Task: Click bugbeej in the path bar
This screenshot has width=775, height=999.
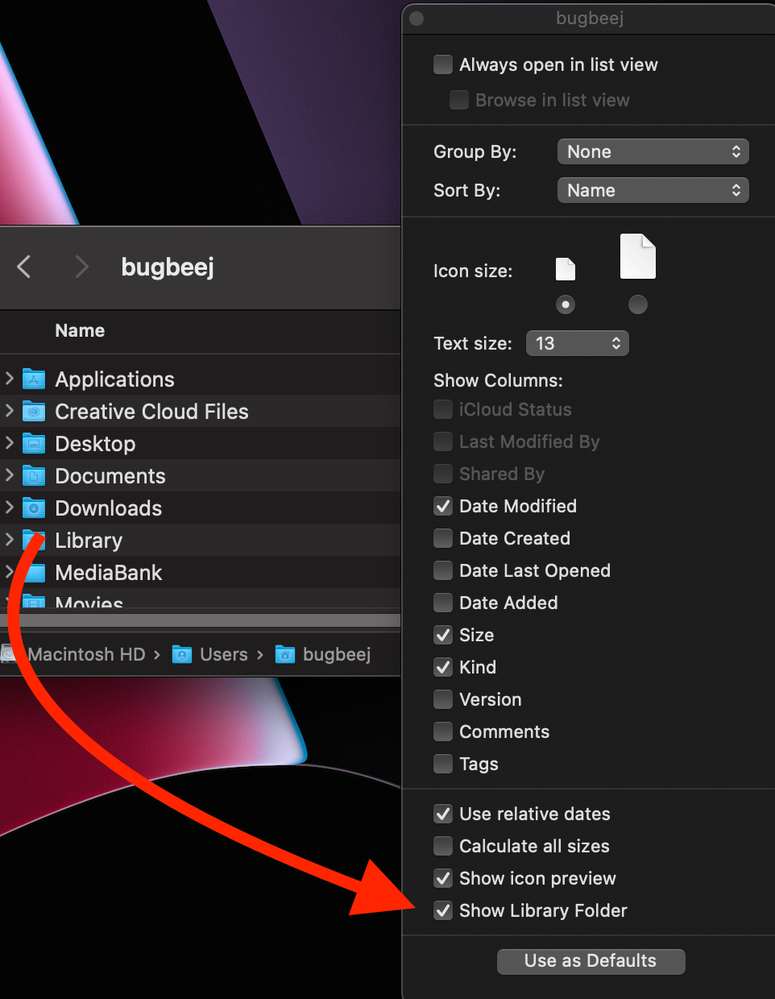Action: click(x=337, y=654)
